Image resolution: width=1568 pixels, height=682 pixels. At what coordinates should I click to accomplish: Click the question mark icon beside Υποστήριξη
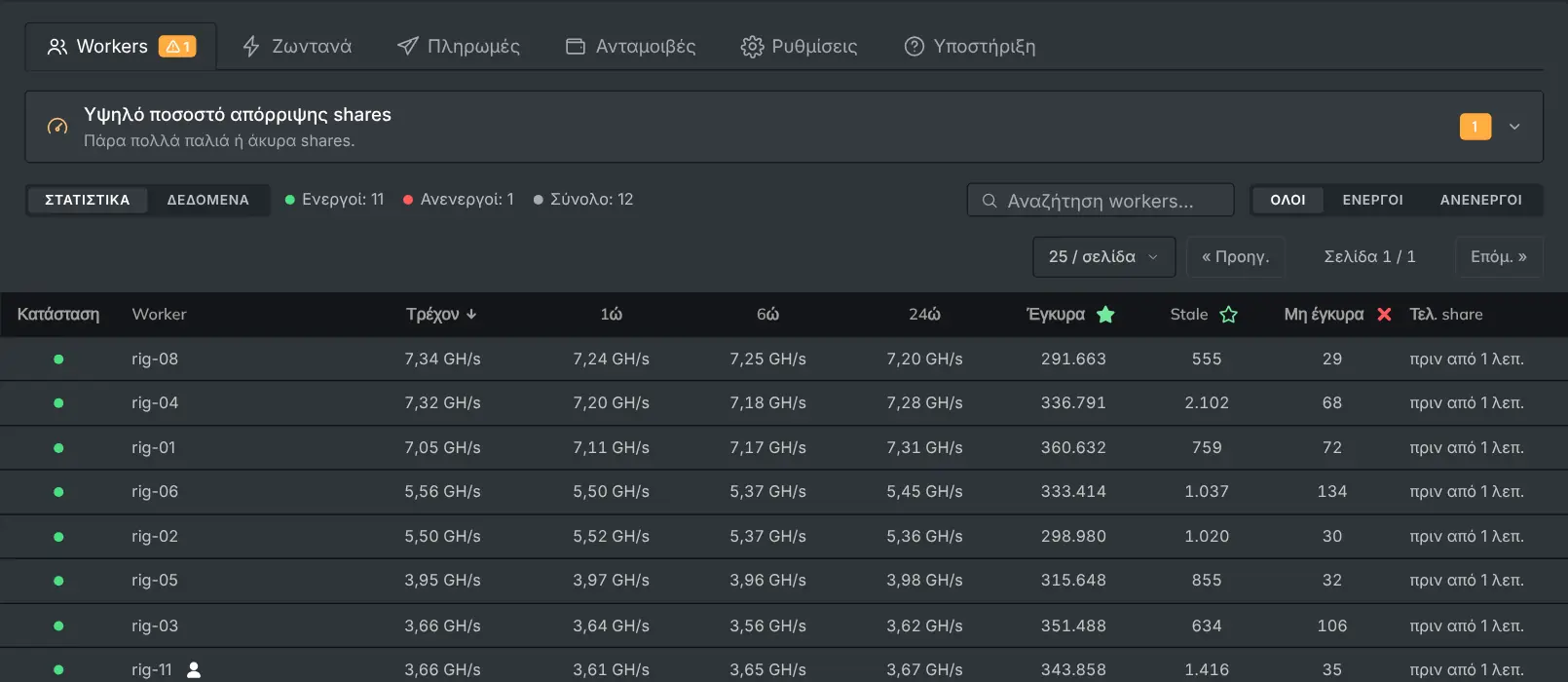914,47
